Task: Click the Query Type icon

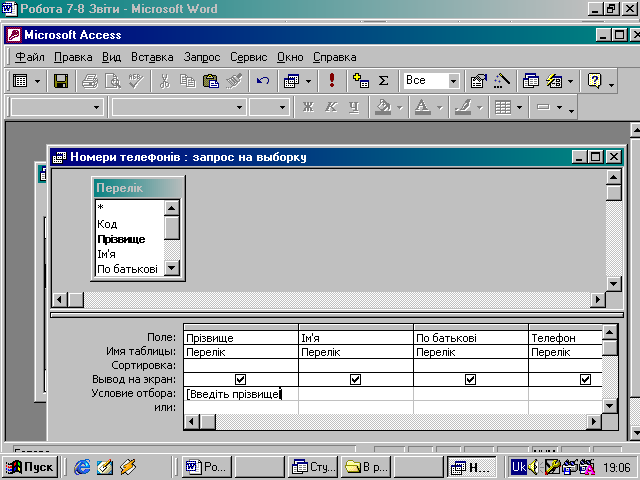Action: 291,81
